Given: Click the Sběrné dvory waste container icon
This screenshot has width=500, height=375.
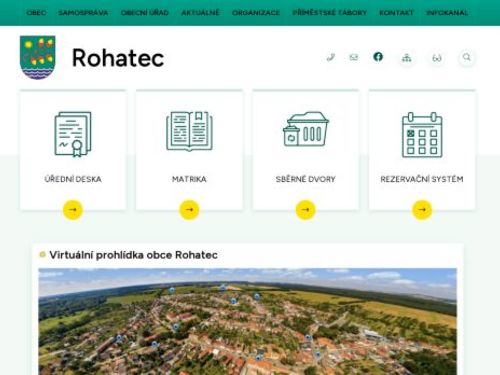Looking at the screenshot, I should 306,129.
